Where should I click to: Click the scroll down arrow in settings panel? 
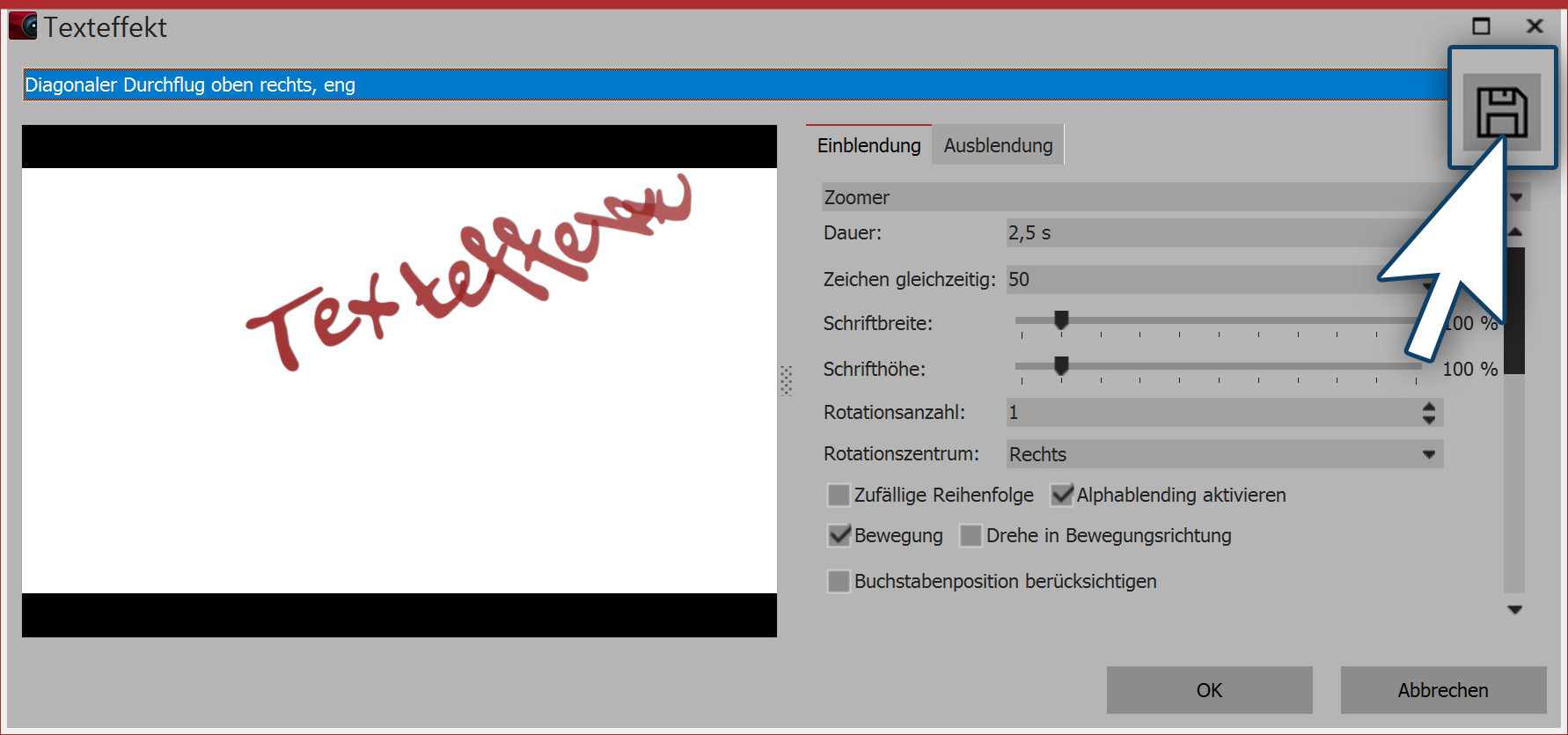(1514, 610)
